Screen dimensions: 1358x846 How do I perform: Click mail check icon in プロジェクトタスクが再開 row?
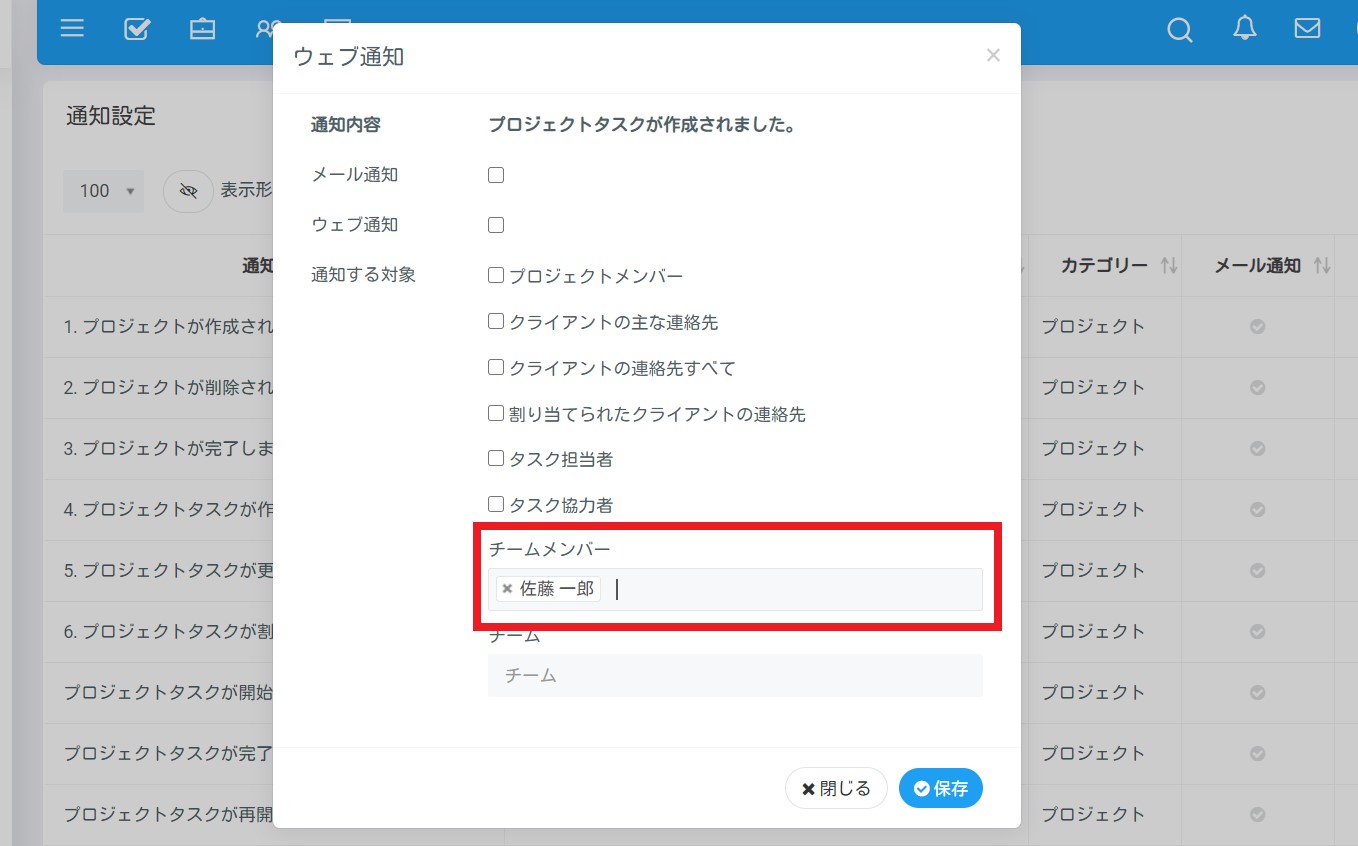click(1258, 814)
